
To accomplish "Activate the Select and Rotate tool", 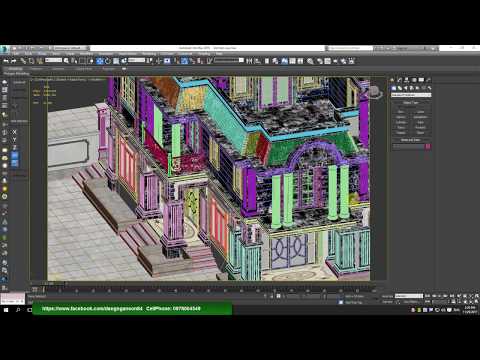I will tap(108, 61).
